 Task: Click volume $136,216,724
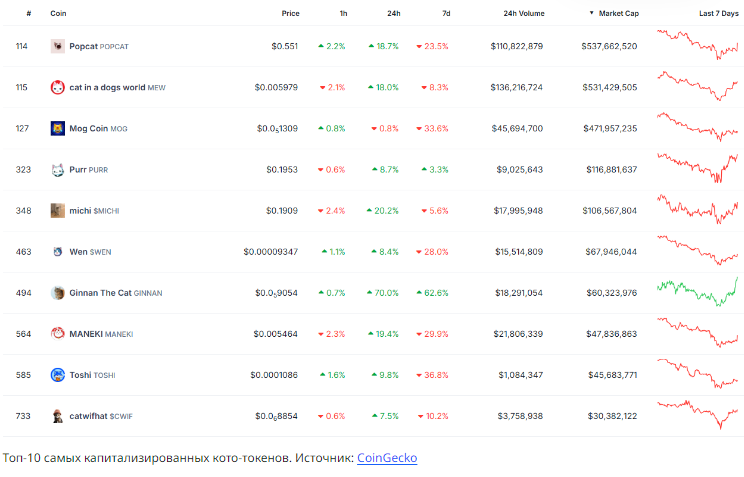[517, 87]
